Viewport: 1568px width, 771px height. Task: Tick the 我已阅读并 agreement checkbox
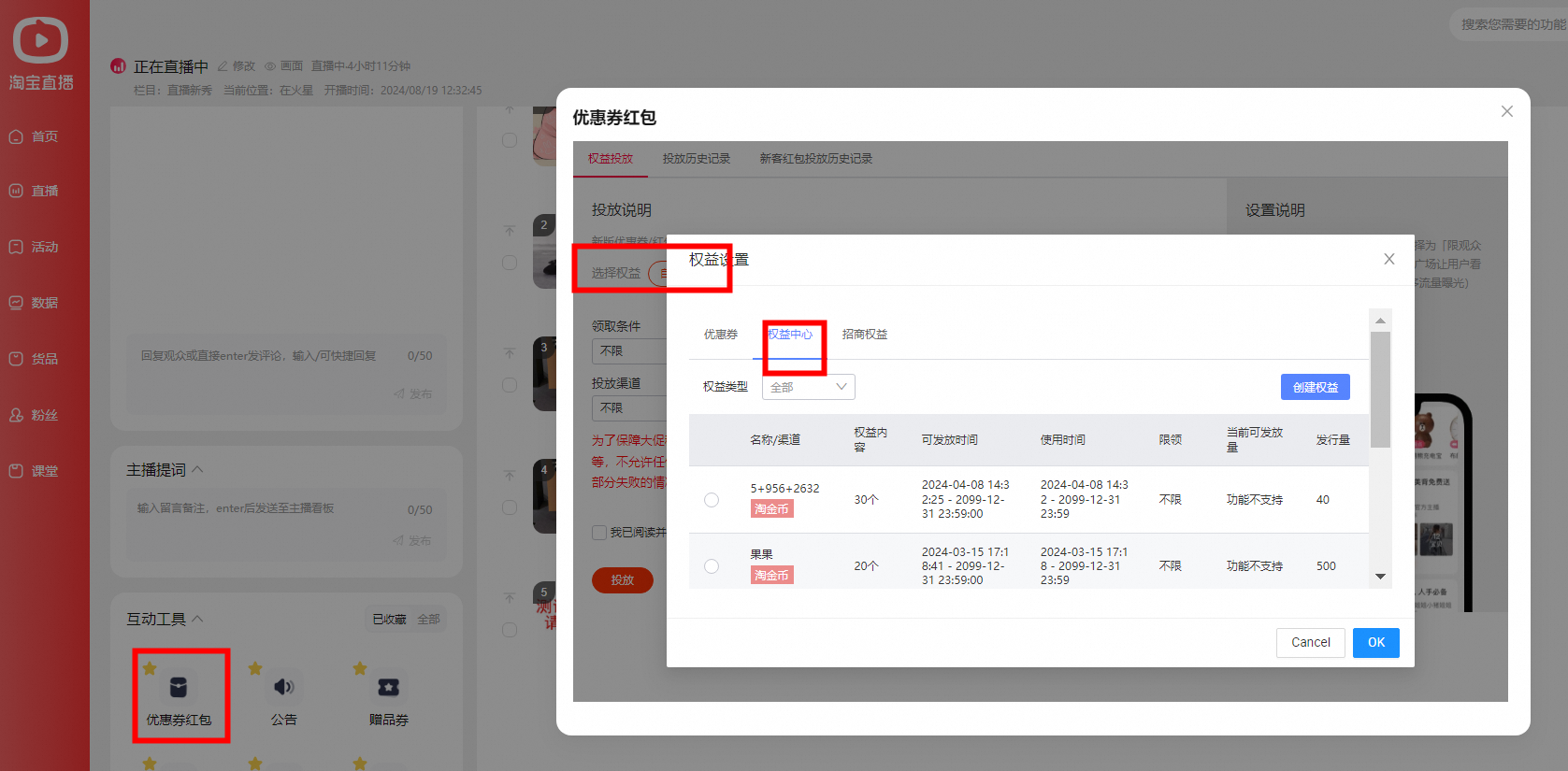point(599,533)
